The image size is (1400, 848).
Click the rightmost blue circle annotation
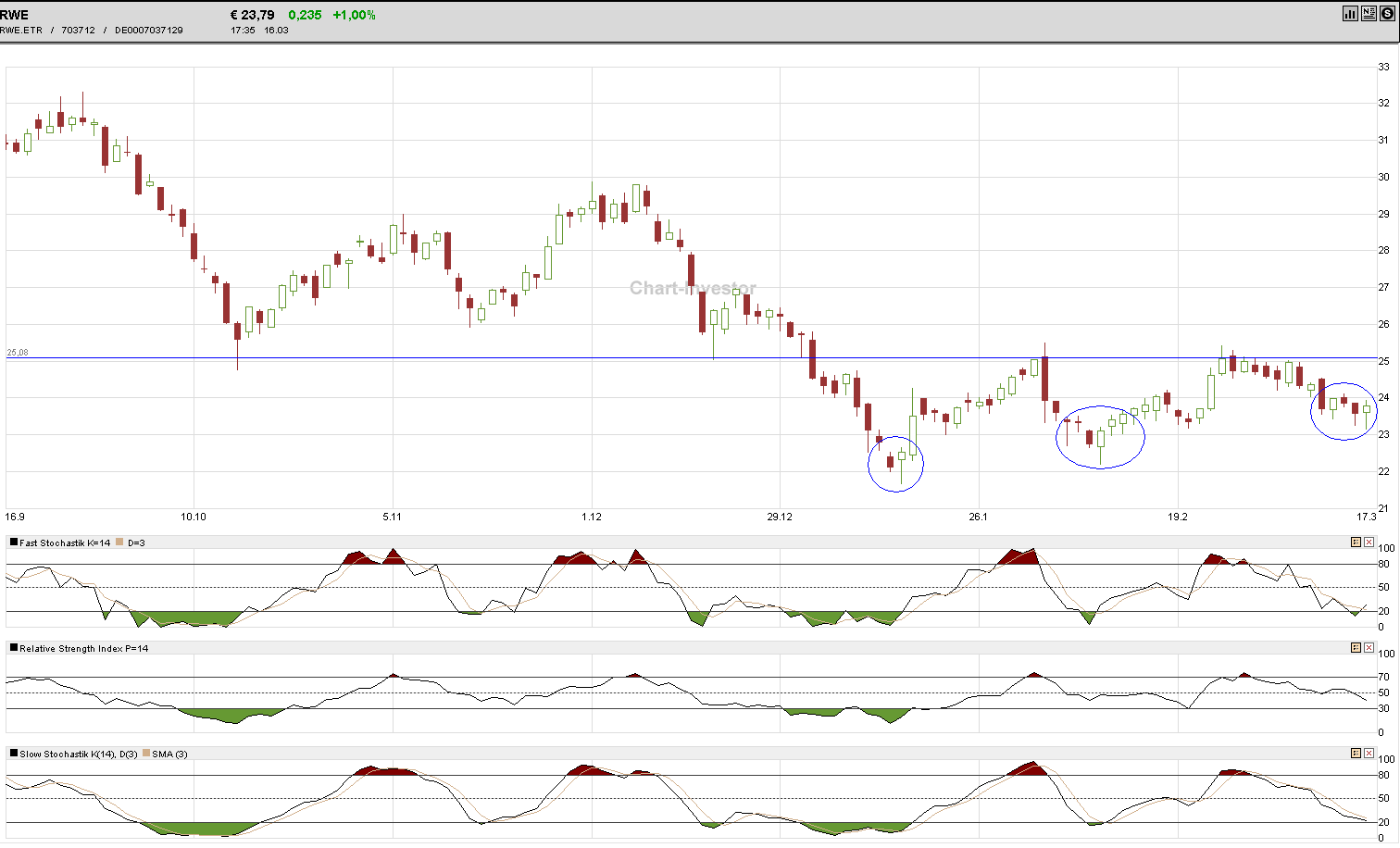click(x=1344, y=410)
